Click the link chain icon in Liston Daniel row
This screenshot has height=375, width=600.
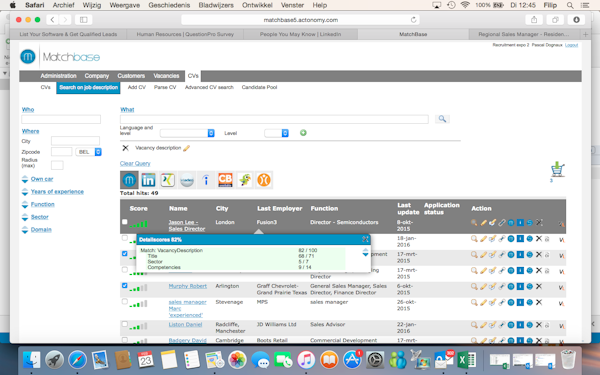click(502, 325)
